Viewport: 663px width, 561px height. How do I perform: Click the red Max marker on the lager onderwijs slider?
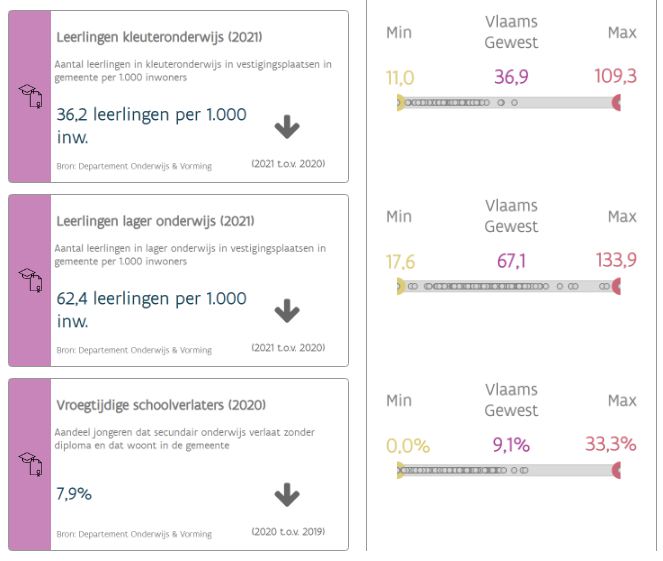pyautogui.click(x=616, y=287)
